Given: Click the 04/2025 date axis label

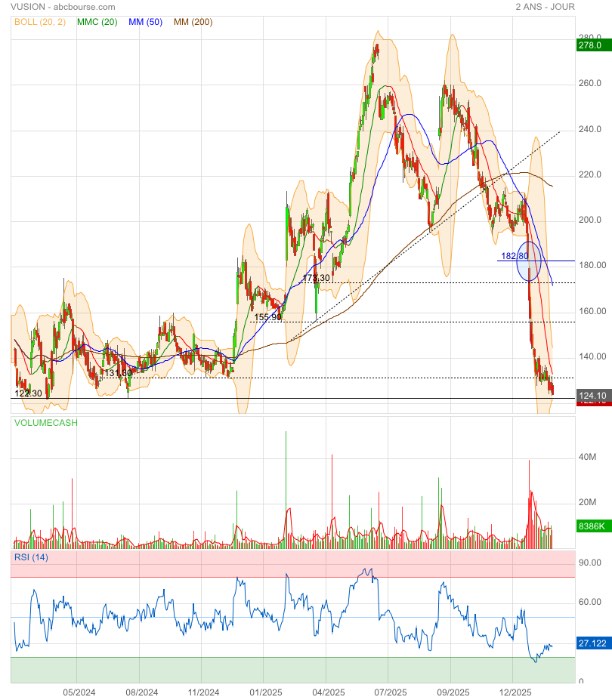Looking at the screenshot, I should pyautogui.click(x=329, y=692).
